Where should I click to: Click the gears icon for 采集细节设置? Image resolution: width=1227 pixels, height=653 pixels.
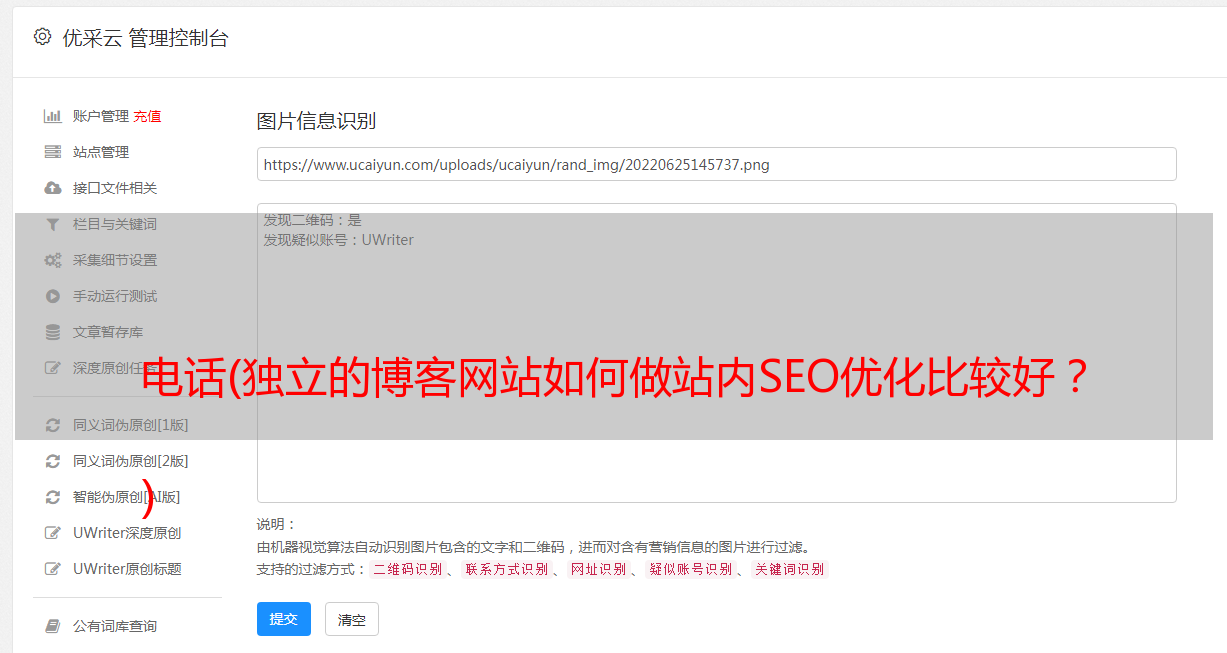click(x=53, y=260)
